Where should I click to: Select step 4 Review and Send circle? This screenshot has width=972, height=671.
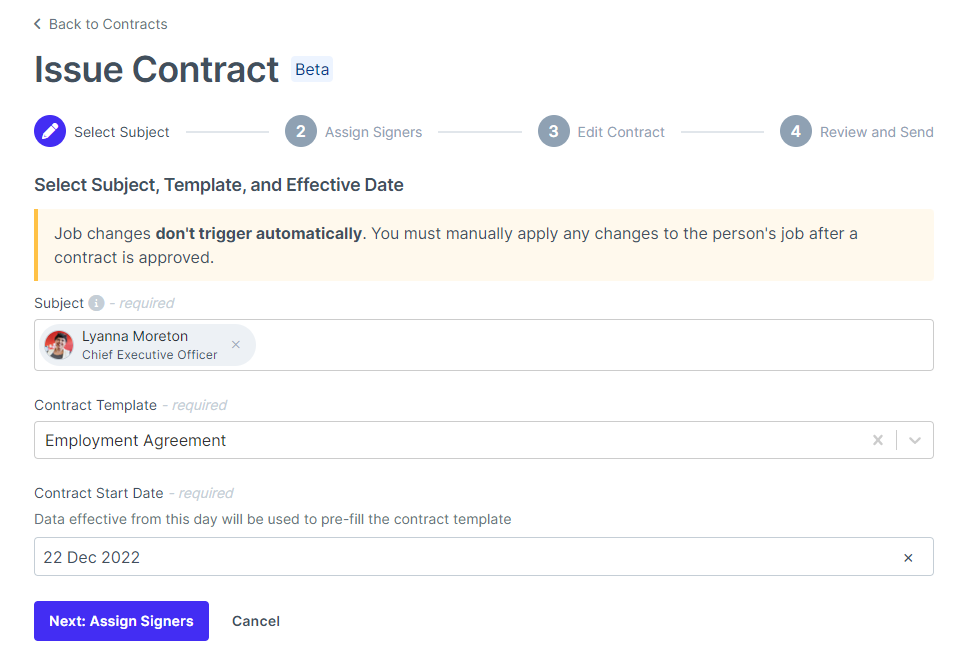[x=794, y=131]
